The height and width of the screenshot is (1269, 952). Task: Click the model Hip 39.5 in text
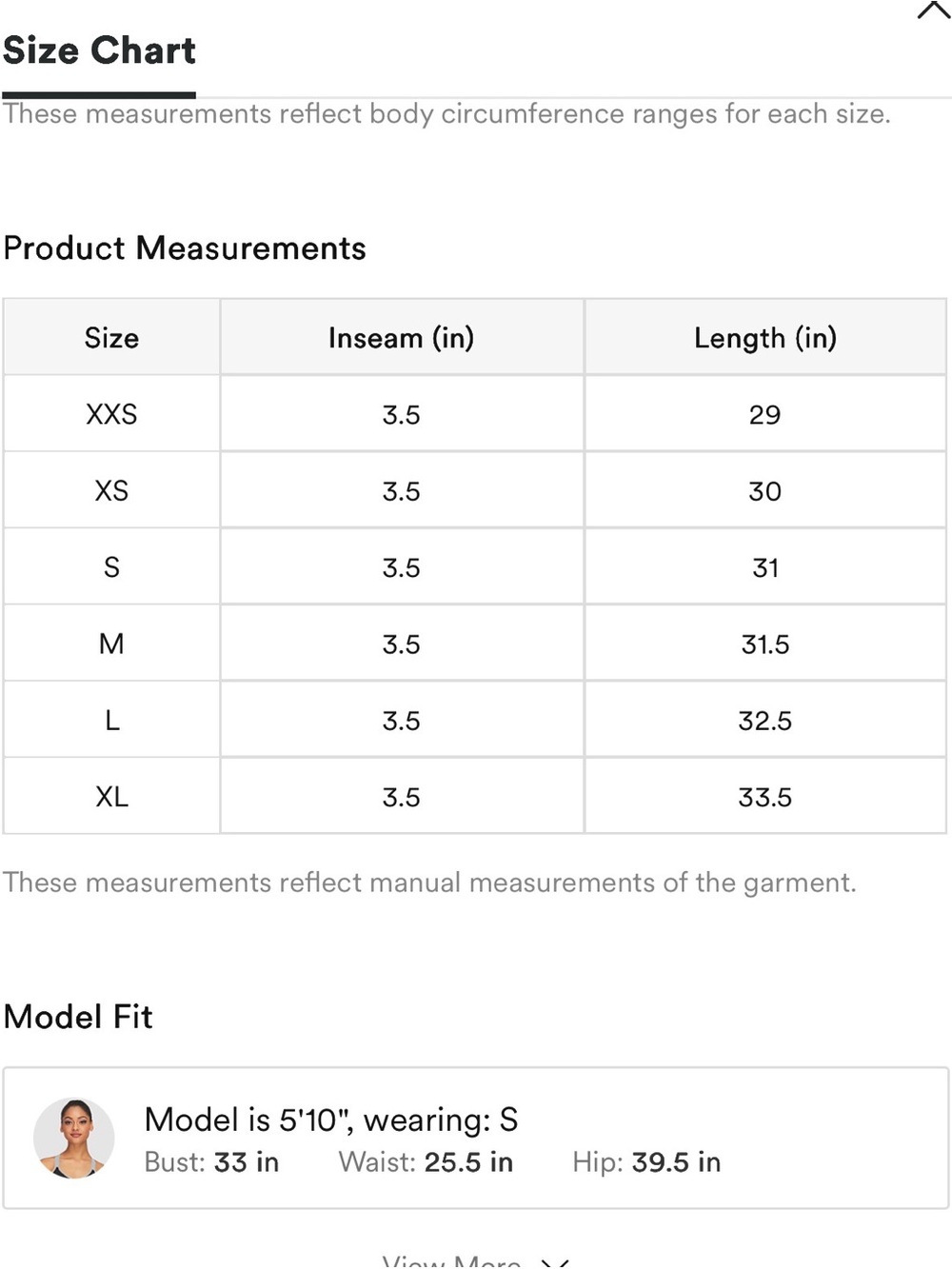point(646,1162)
